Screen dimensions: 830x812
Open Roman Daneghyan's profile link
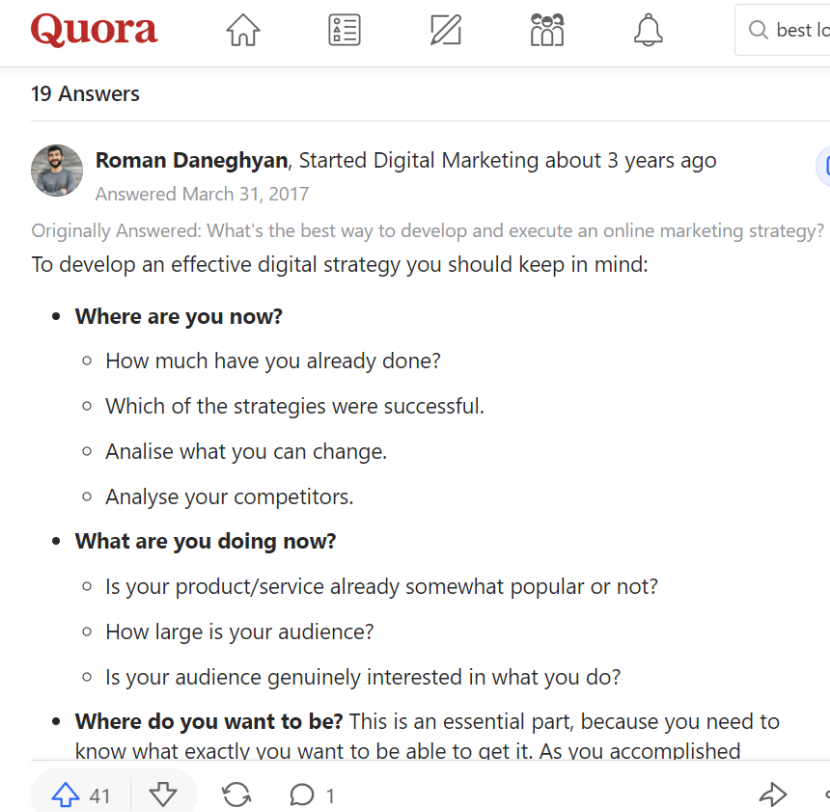pyautogui.click(x=192, y=160)
